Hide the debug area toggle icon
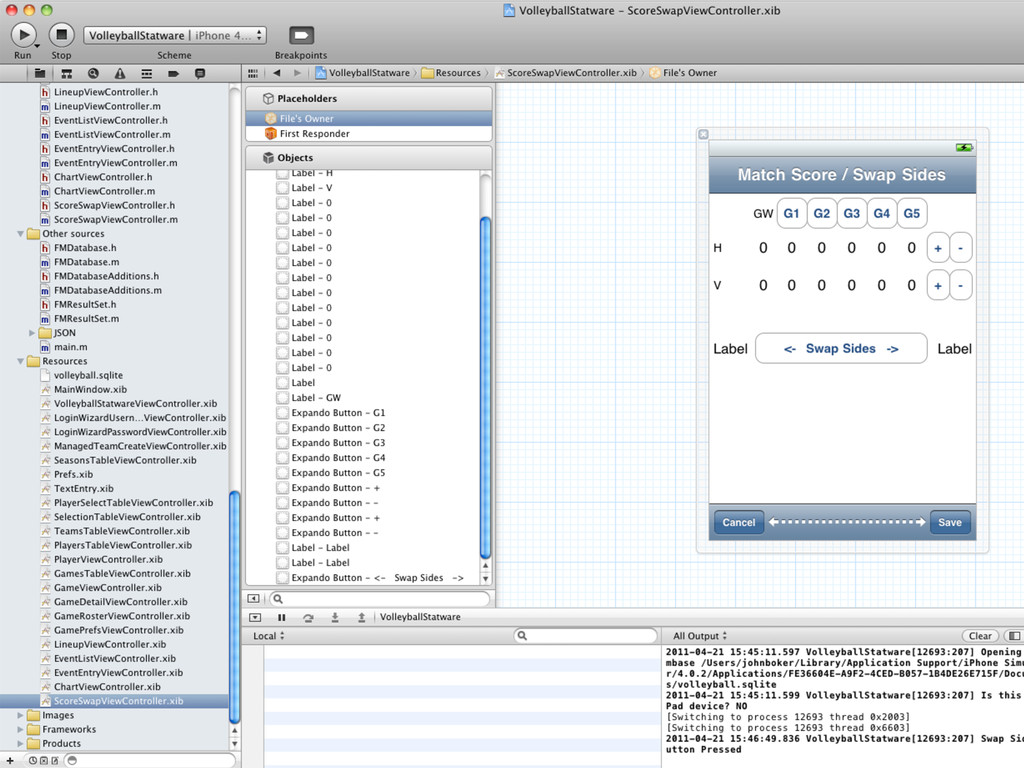Viewport: 1024px width, 768px height. point(255,617)
